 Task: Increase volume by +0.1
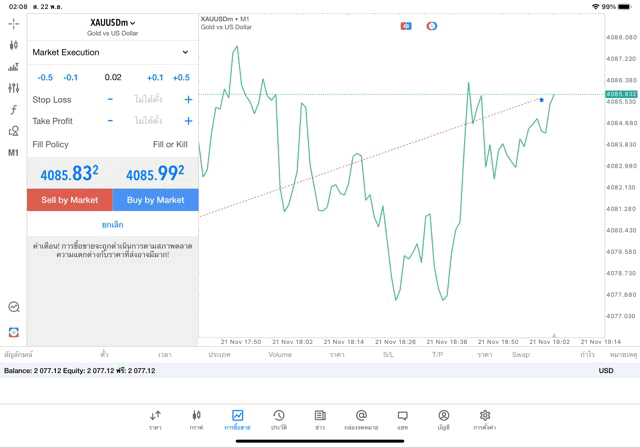(x=155, y=77)
